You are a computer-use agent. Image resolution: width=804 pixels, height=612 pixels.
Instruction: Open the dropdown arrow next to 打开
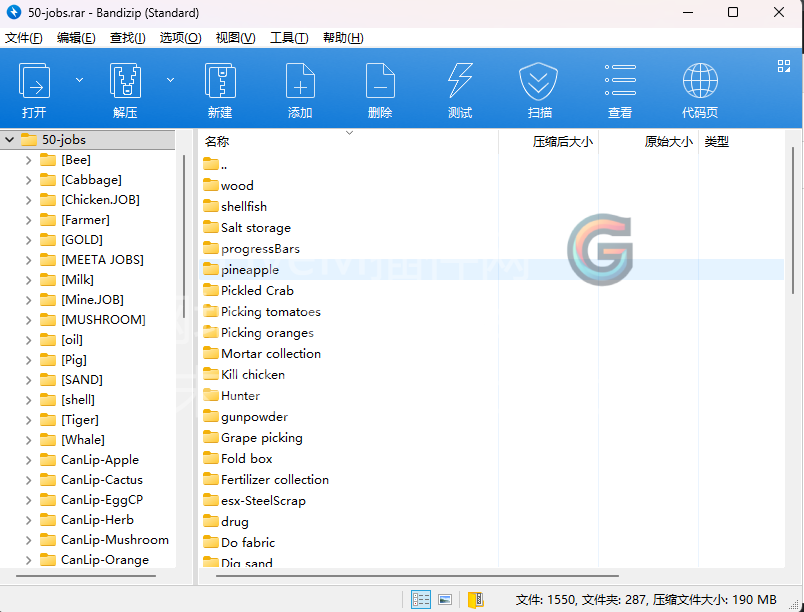(x=80, y=80)
